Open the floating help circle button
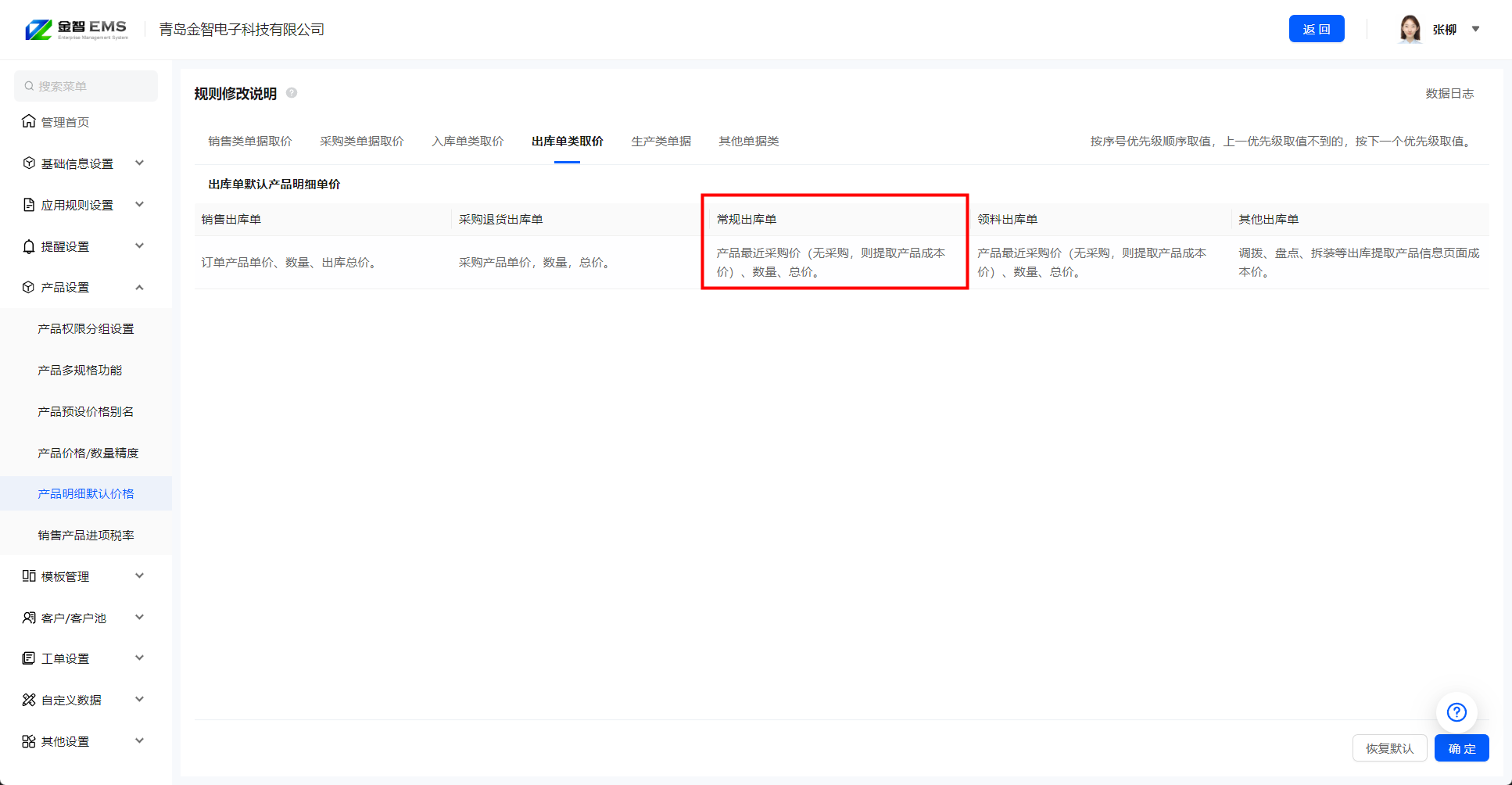The width and height of the screenshot is (1512, 785). point(1456,712)
